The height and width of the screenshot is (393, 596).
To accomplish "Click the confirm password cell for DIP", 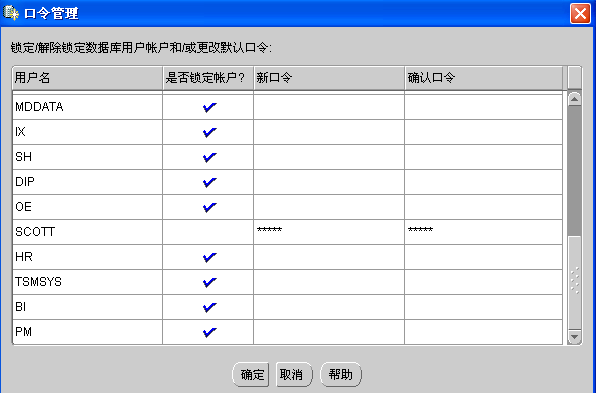I will 483,182.
